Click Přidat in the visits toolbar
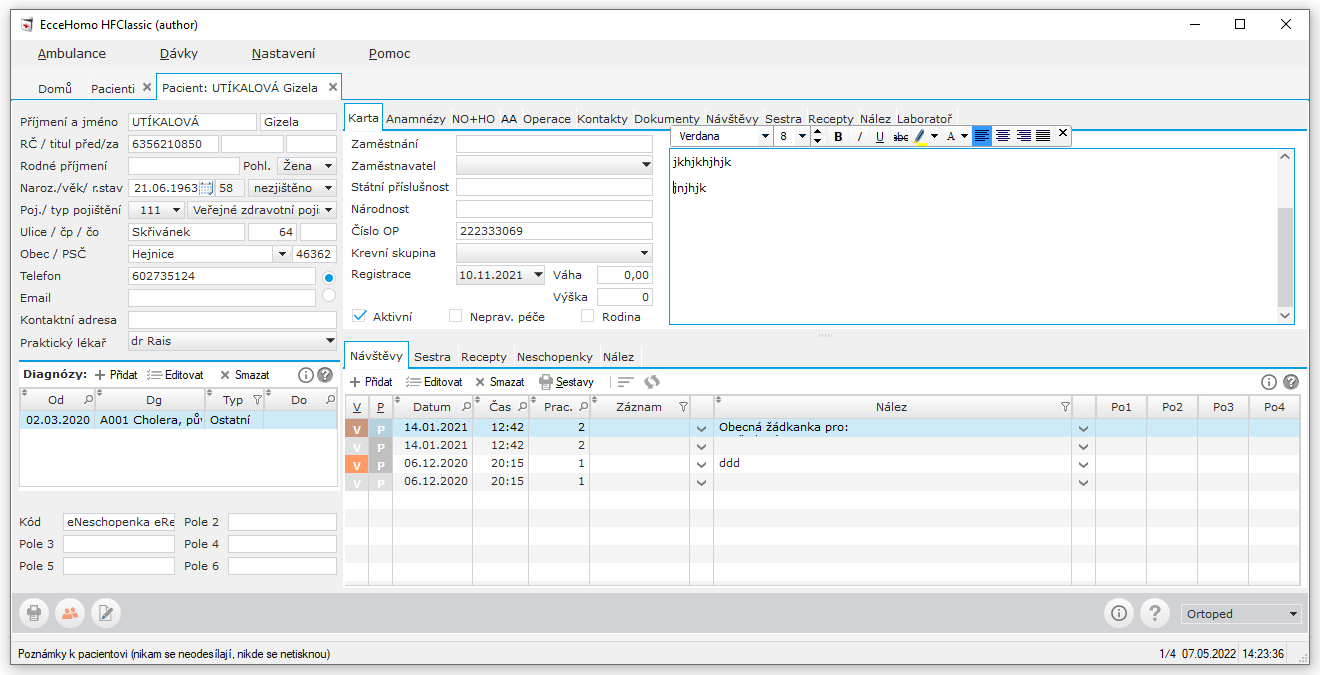 (371, 382)
